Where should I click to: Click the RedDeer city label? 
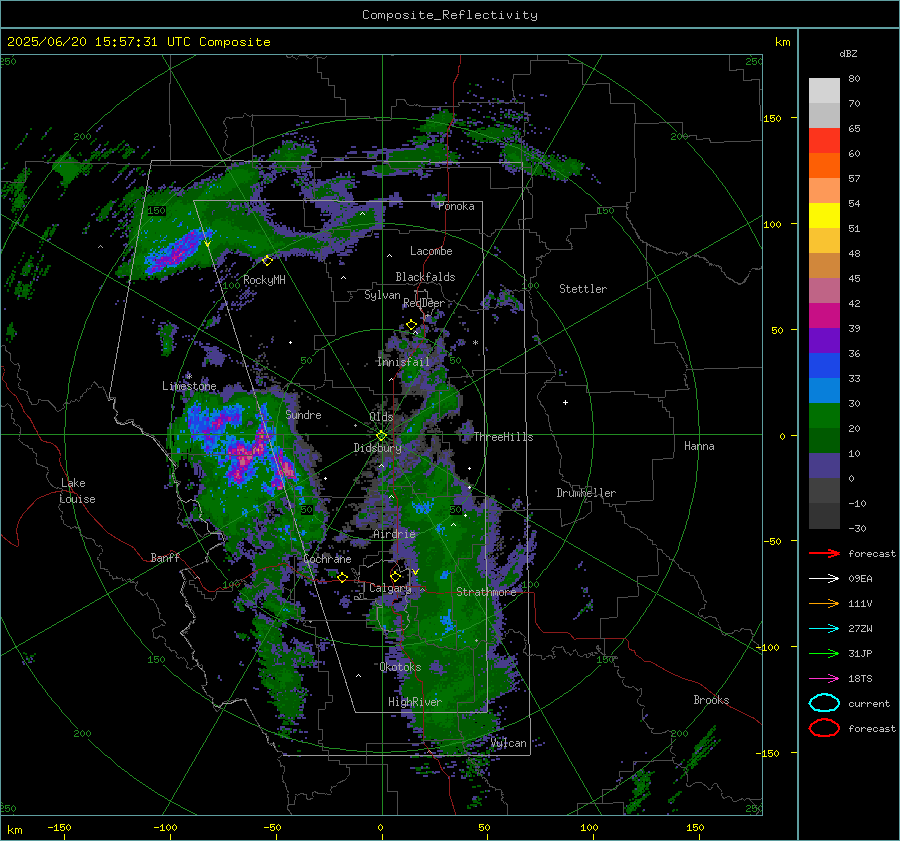point(424,303)
